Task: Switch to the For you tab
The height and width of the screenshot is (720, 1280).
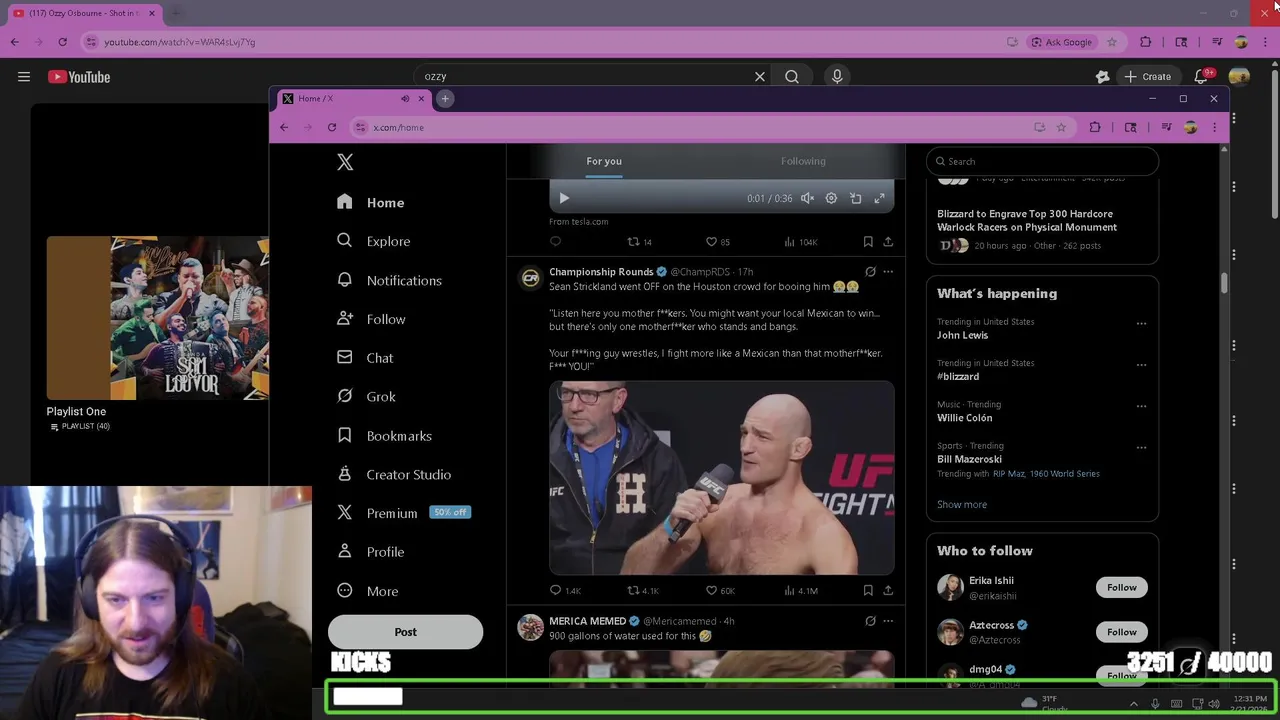Action: (x=604, y=161)
